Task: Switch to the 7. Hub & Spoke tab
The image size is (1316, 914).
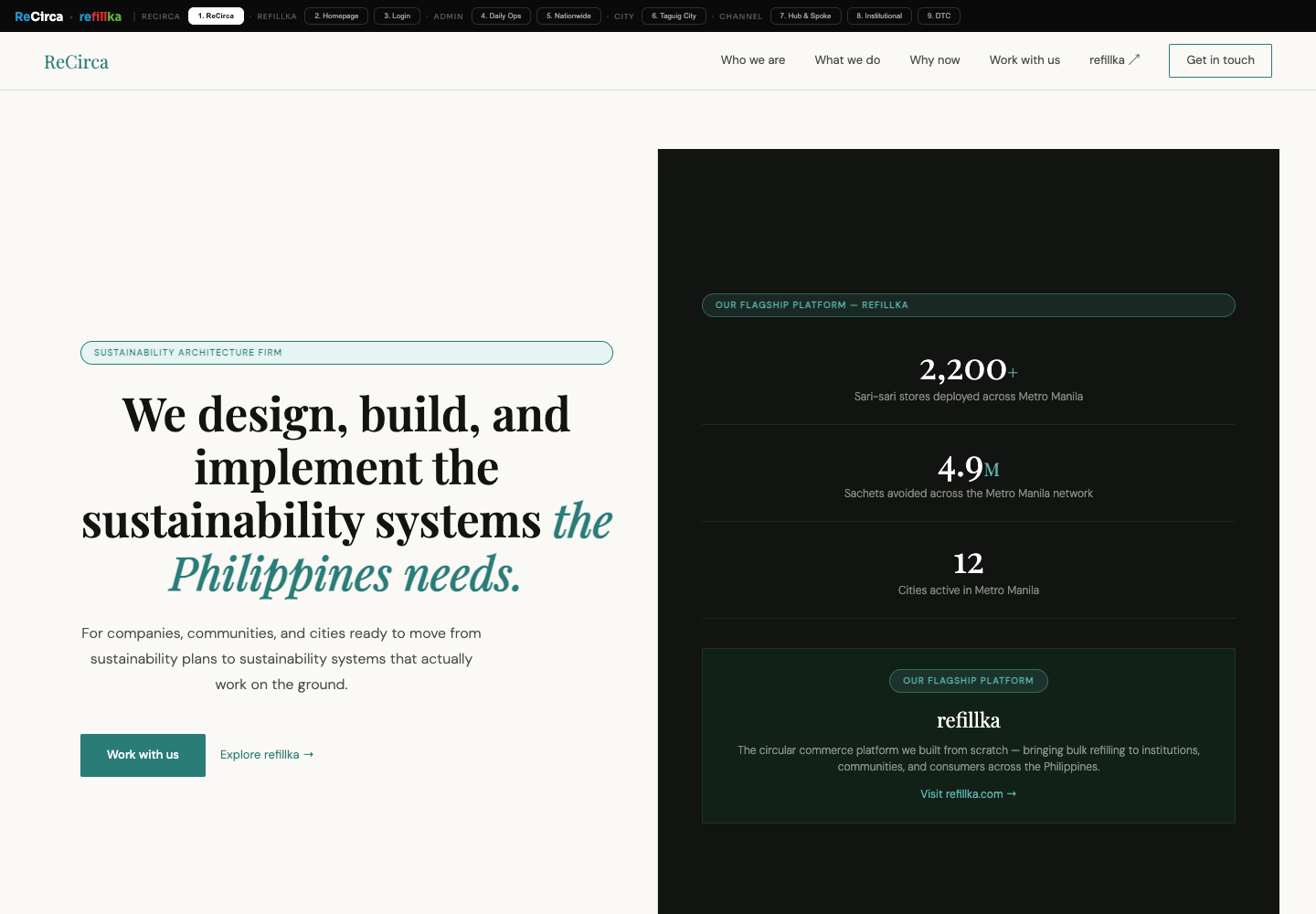Action: [x=805, y=16]
